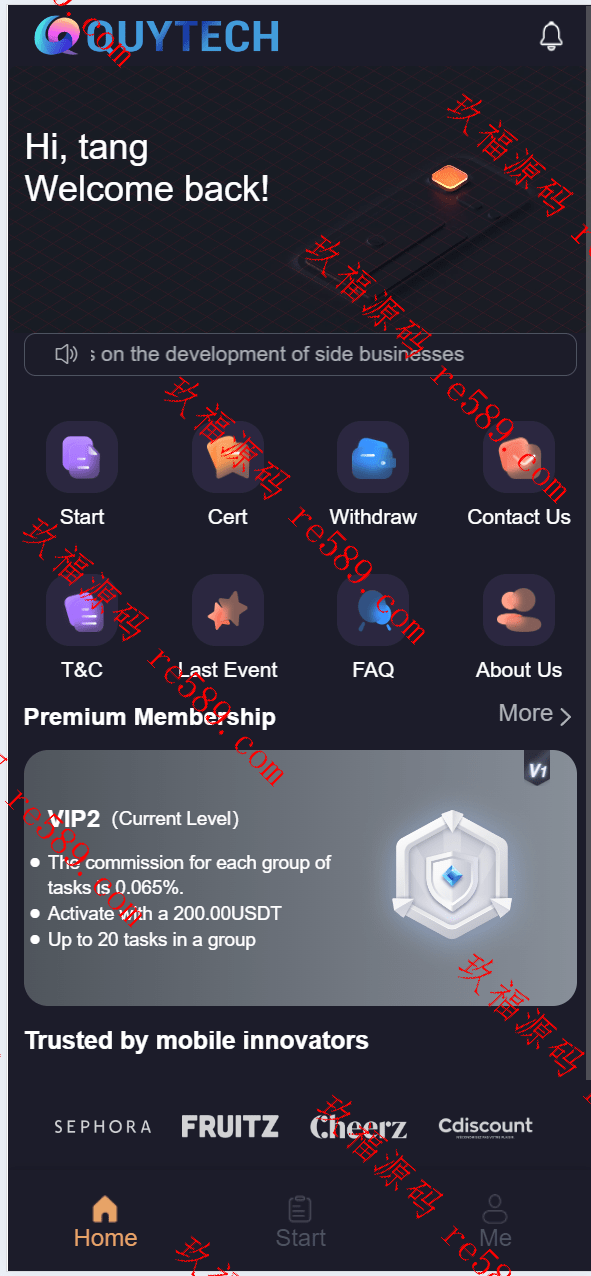Click the speaker announcement icon

pyautogui.click(x=66, y=354)
